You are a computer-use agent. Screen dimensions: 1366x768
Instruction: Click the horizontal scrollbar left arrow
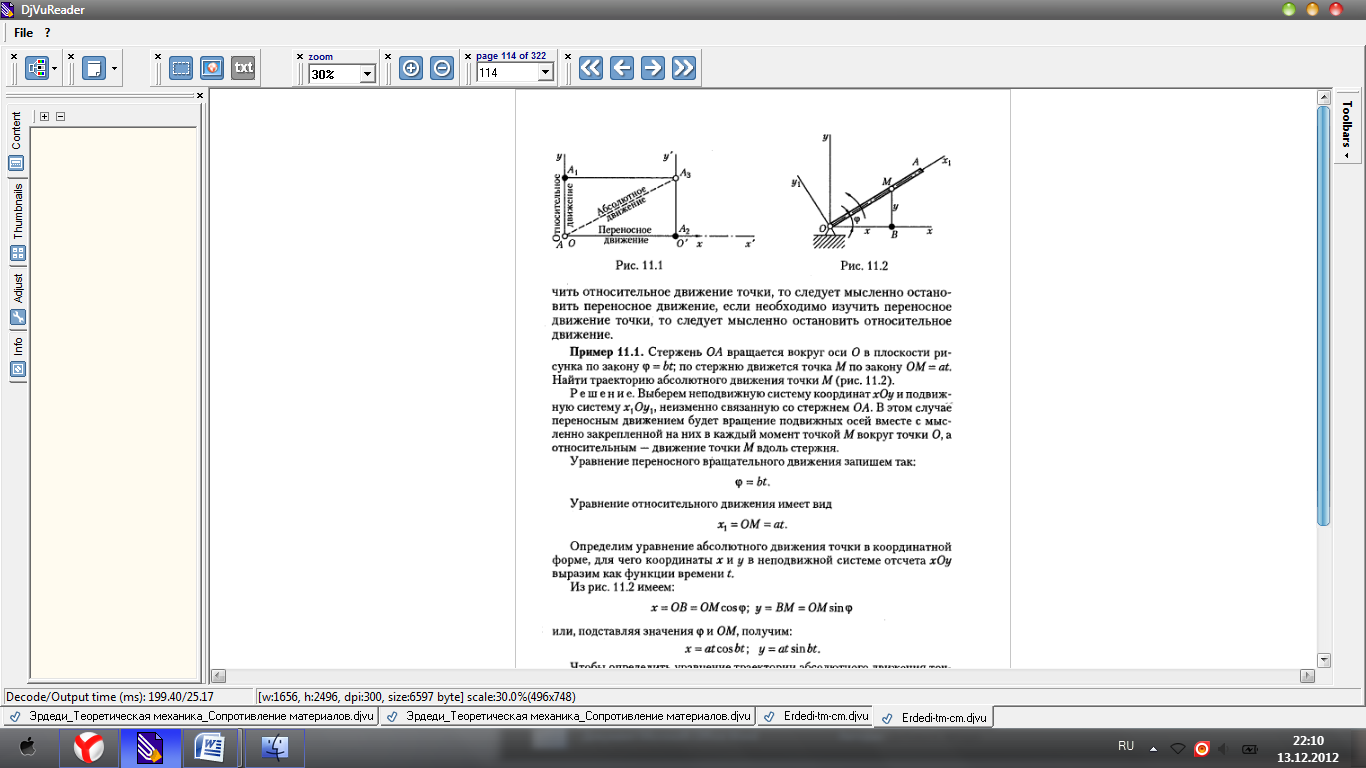coord(219,676)
